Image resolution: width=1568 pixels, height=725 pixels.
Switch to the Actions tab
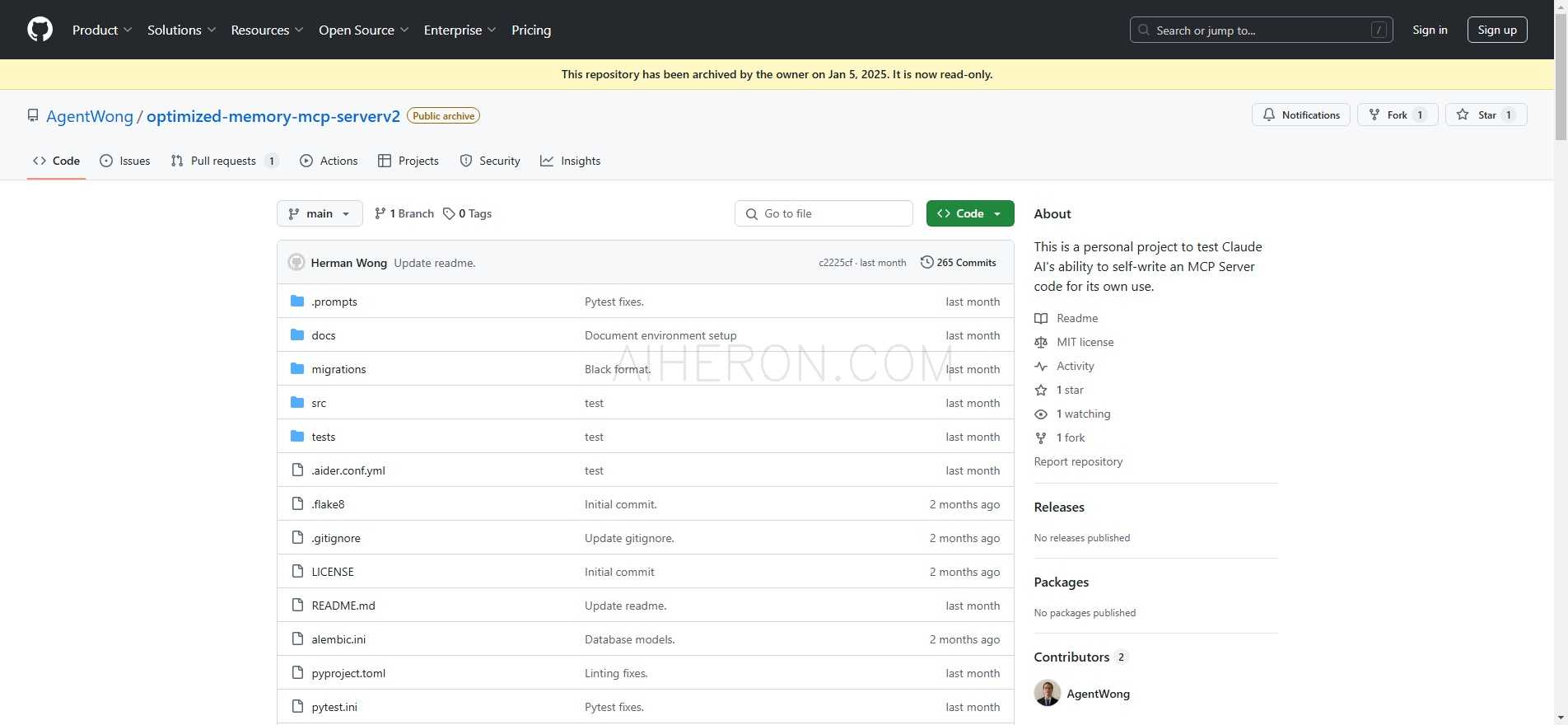tap(329, 161)
